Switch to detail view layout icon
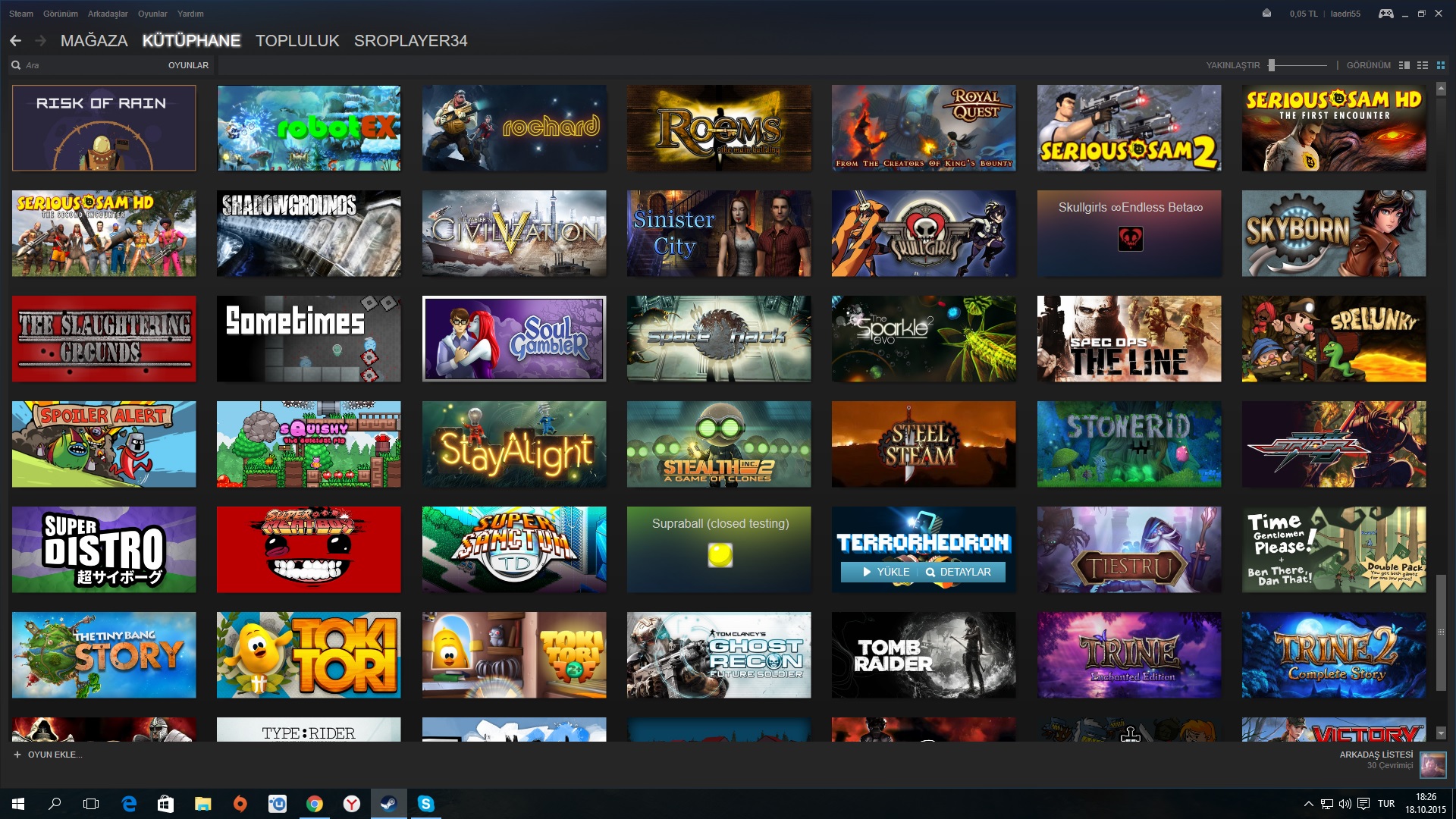This screenshot has width=1456, height=819. pos(1404,65)
